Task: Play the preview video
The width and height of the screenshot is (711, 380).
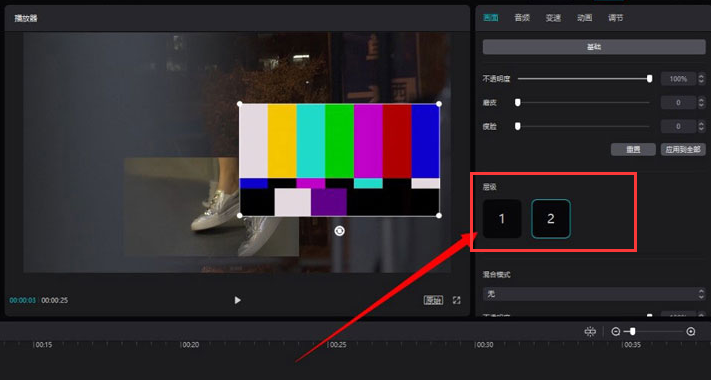Action: pos(238,300)
